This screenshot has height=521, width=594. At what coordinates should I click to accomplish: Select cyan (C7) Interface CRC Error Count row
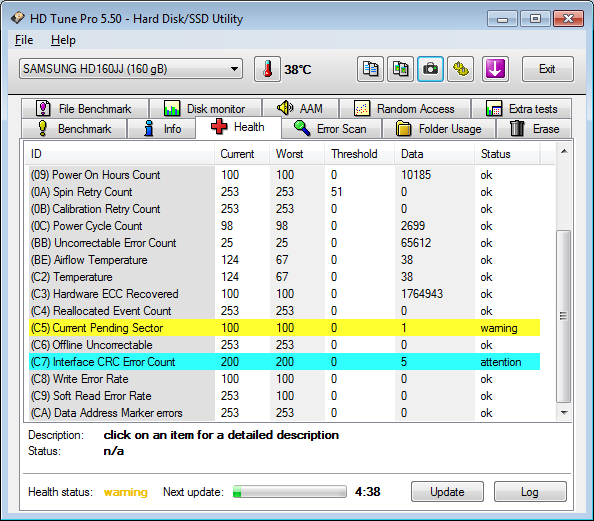point(284,362)
